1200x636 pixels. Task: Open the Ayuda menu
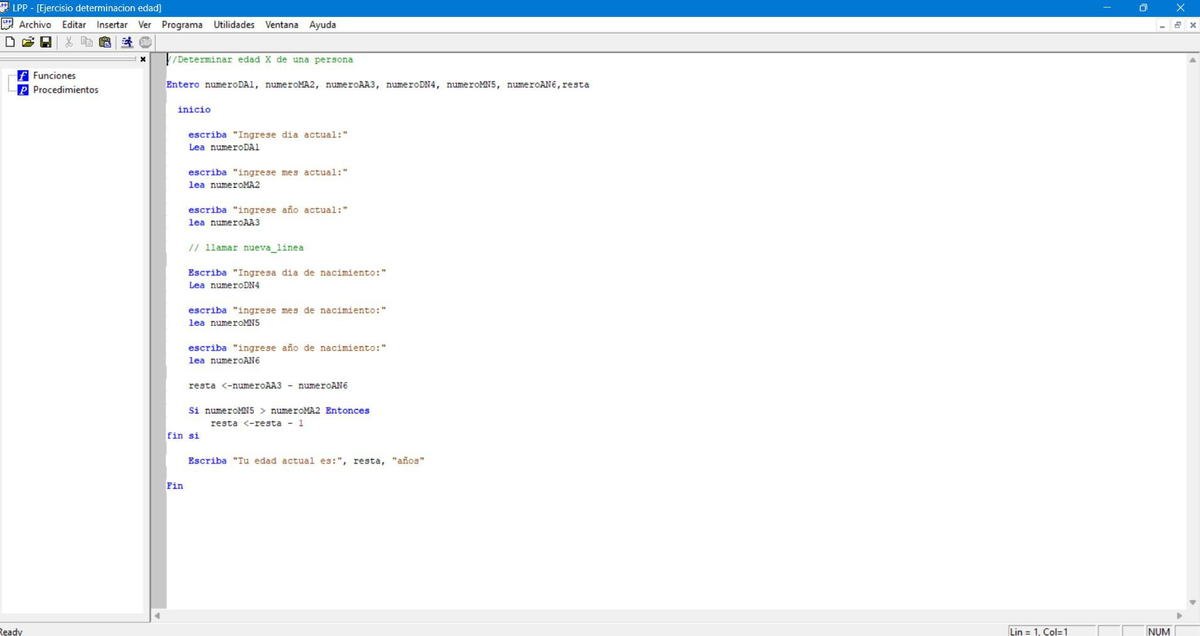click(322, 24)
